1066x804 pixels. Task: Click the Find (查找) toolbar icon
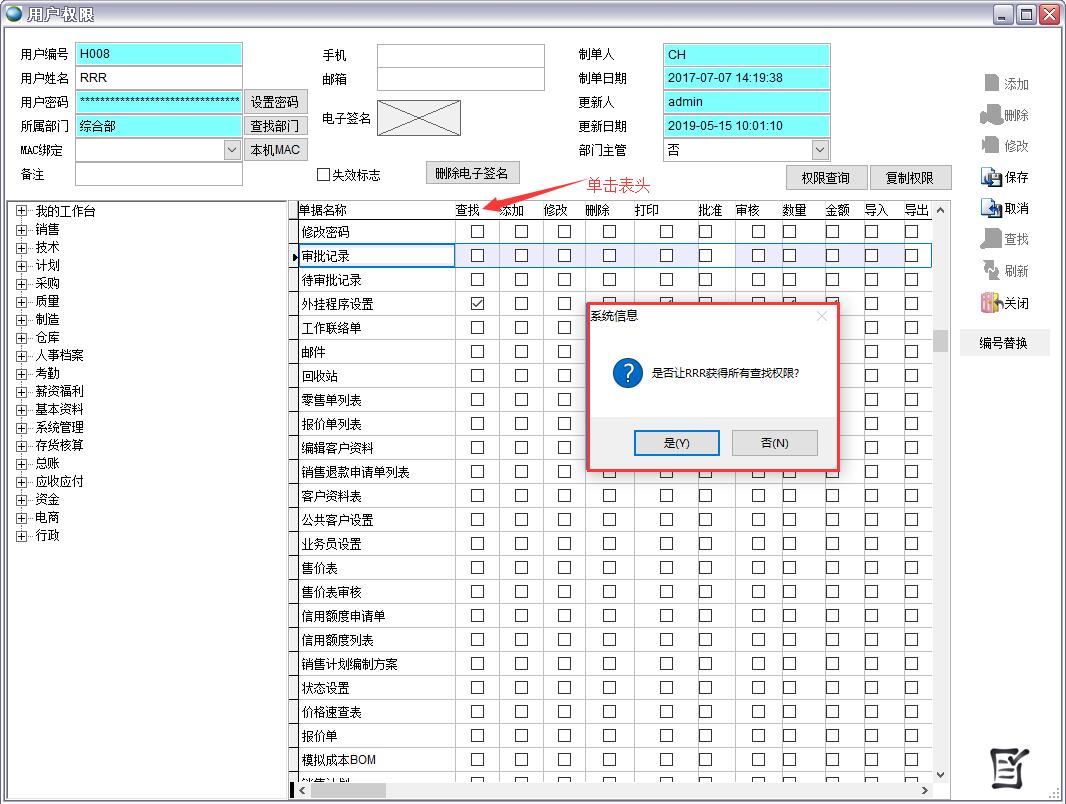tap(992, 239)
